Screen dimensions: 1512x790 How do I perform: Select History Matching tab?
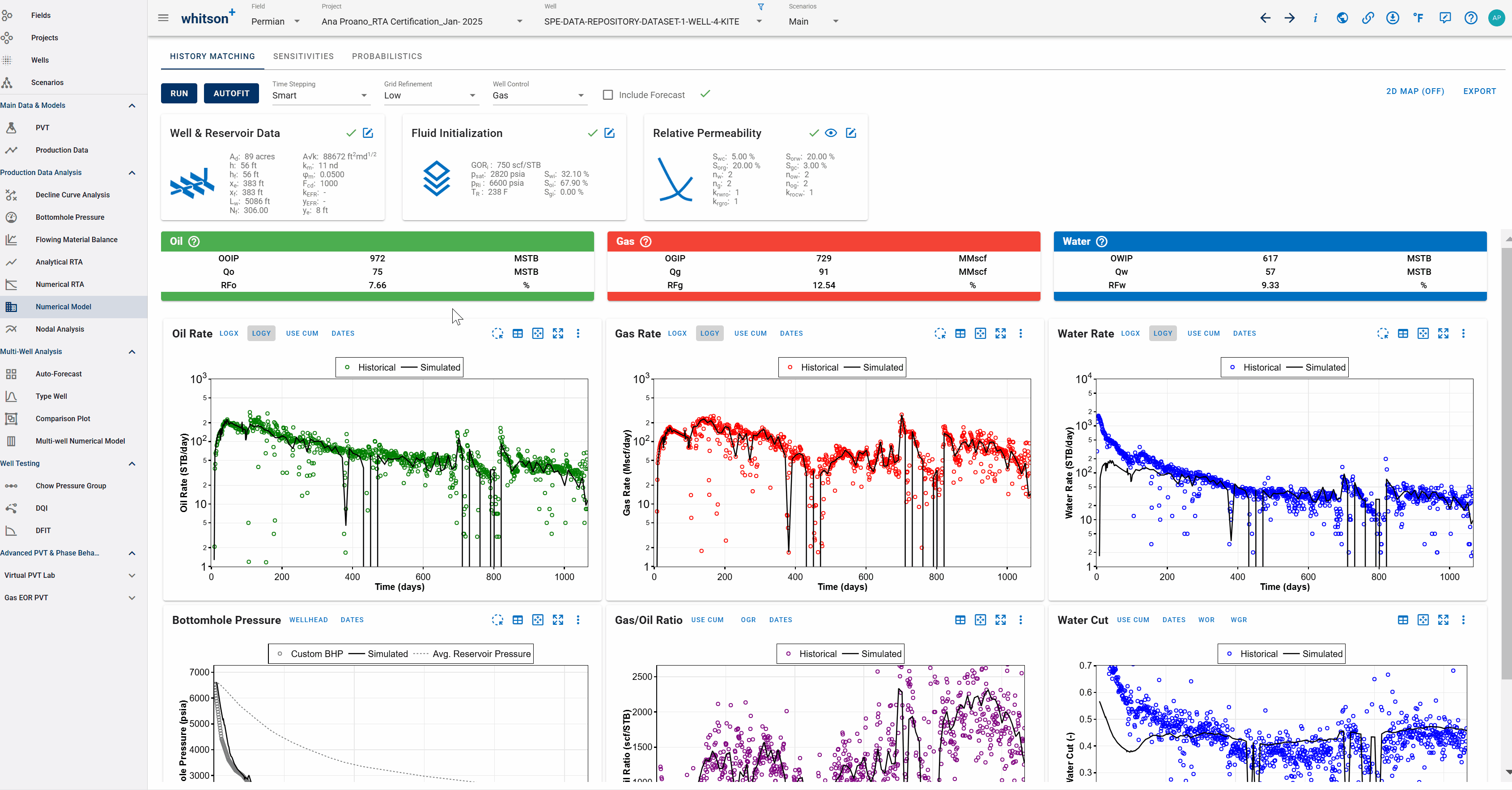coord(212,56)
